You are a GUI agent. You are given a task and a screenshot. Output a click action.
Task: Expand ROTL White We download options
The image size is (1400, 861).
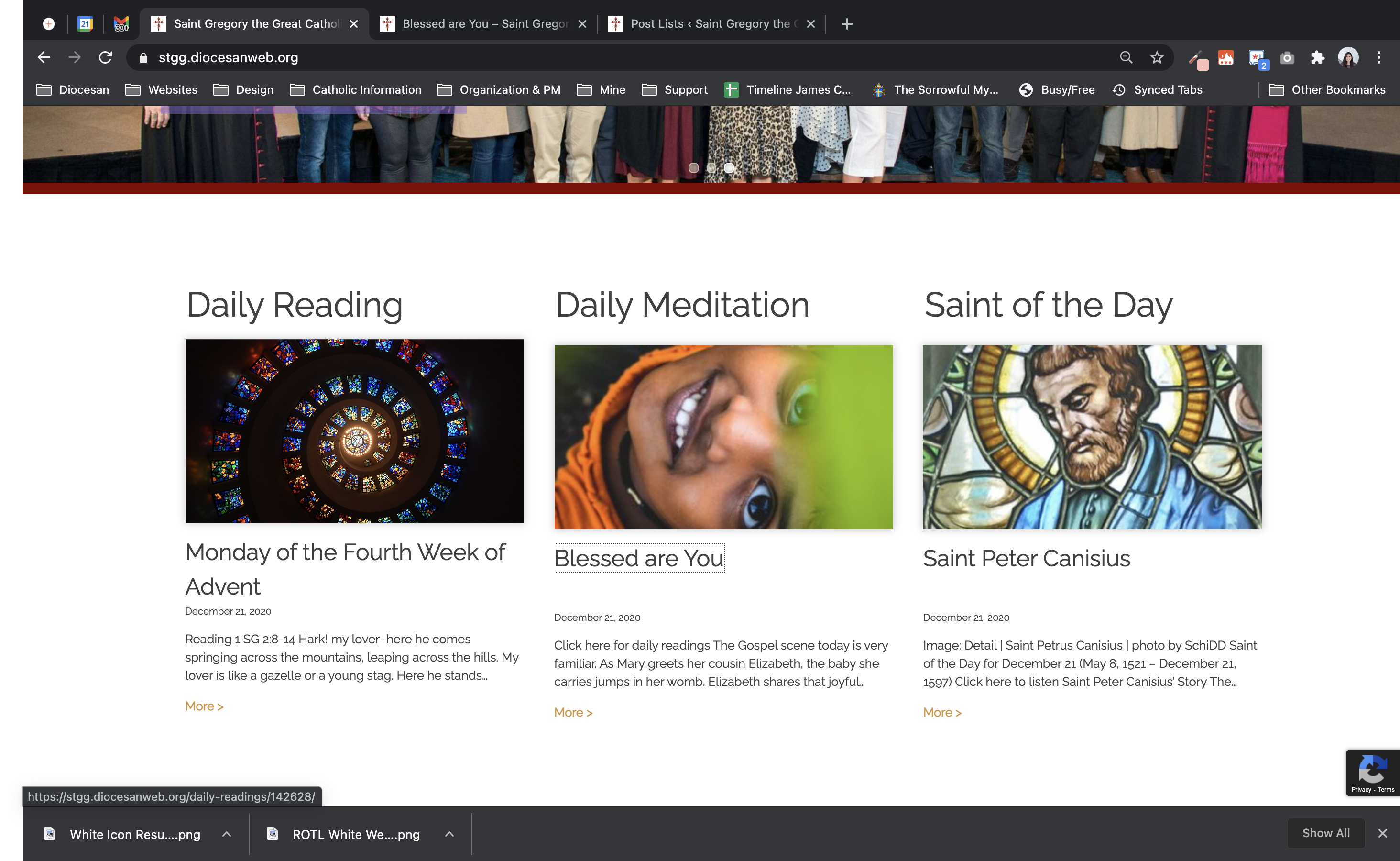pyautogui.click(x=449, y=834)
